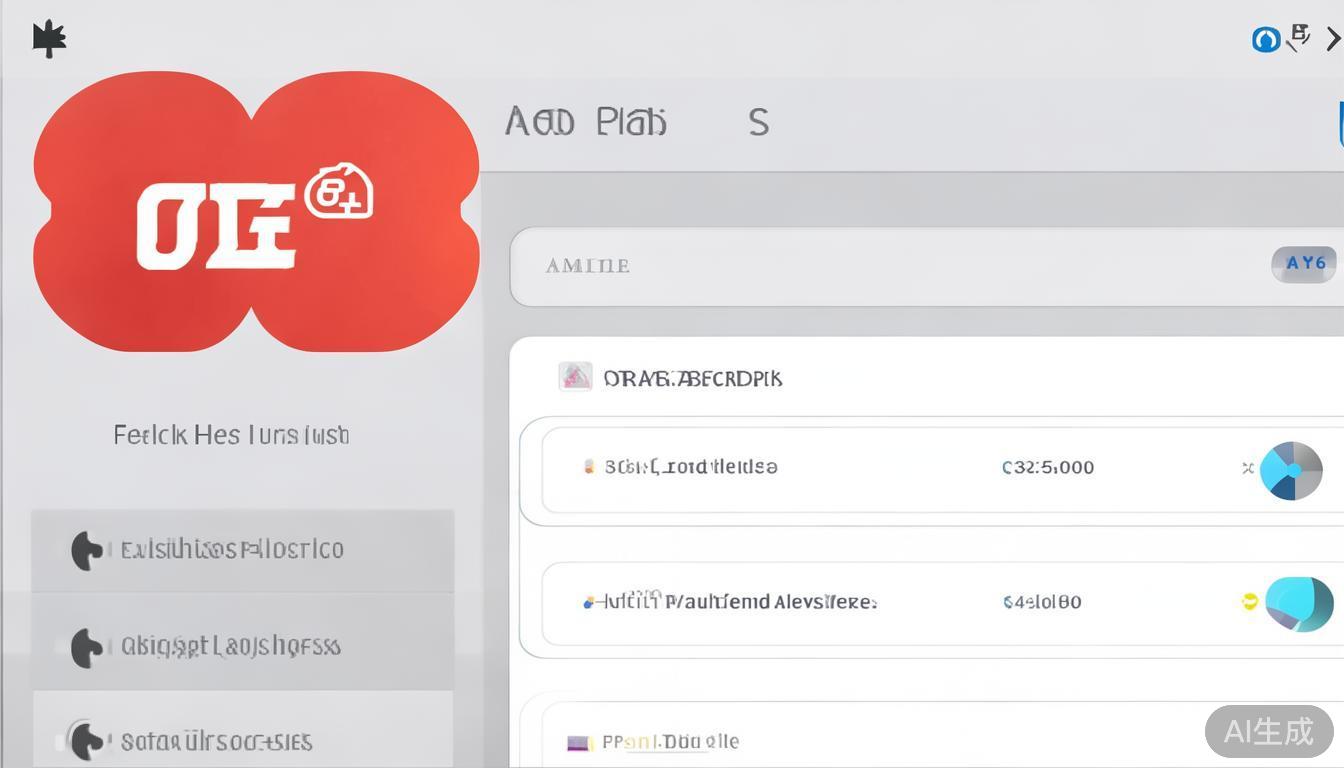Open the teal pie icon in second row
This screenshot has width=1344, height=768.
pos(1299,604)
